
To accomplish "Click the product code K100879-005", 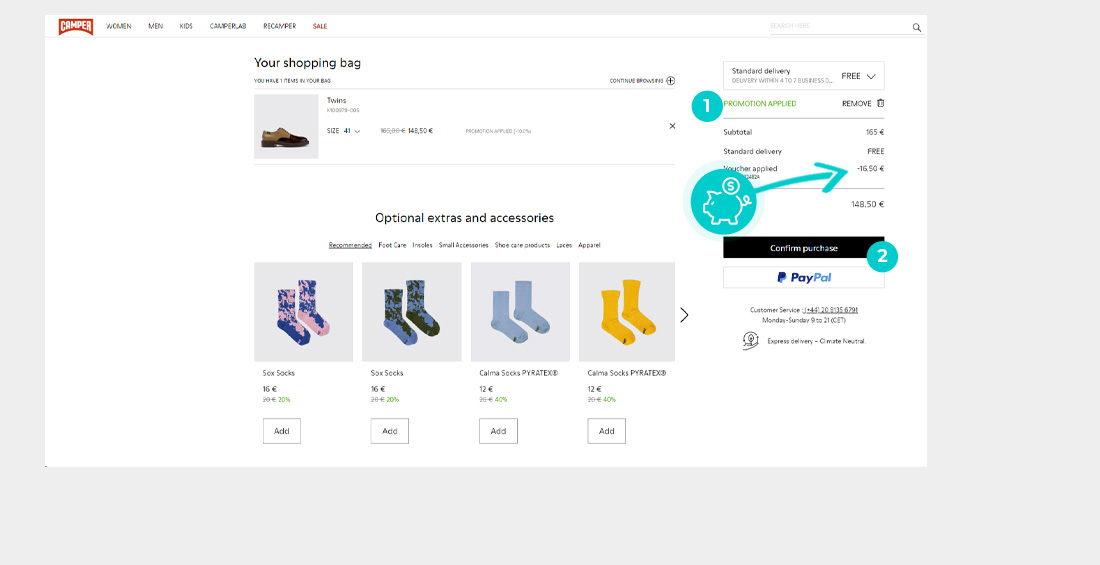I will click(343, 110).
